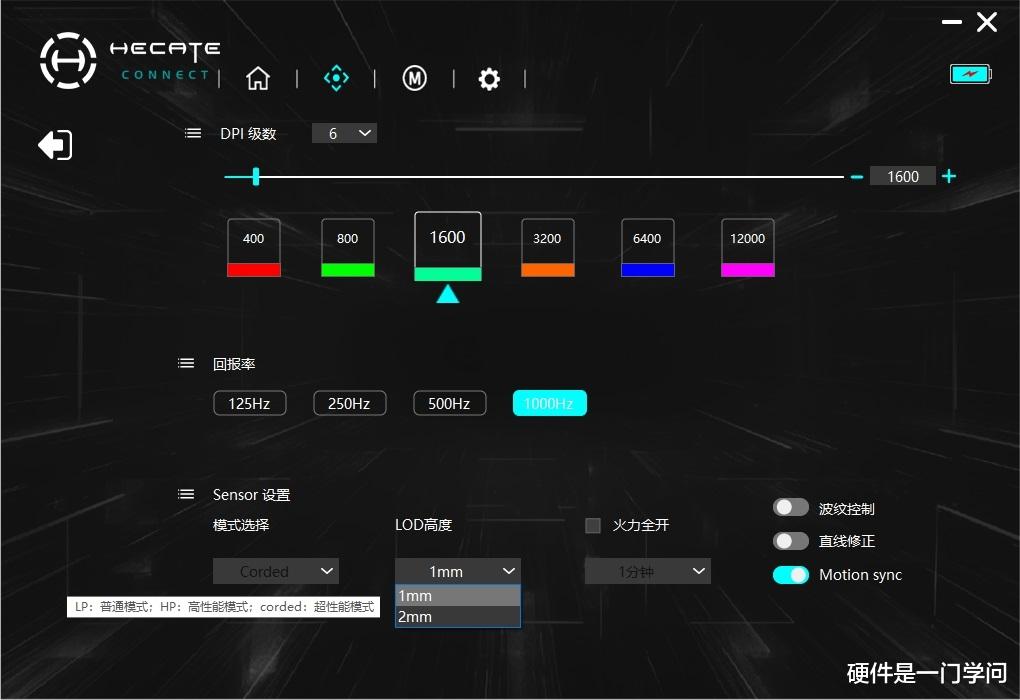Click the orange color bar under 3200
Image resolution: width=1020 pixels, height=700 pixels.
[x=548, y=270]
